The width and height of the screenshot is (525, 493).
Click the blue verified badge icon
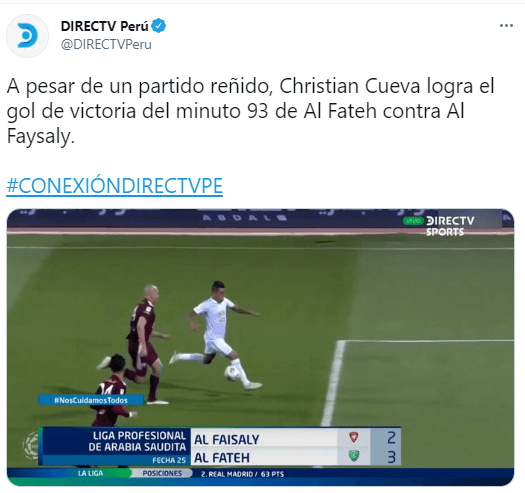point(158,26)
